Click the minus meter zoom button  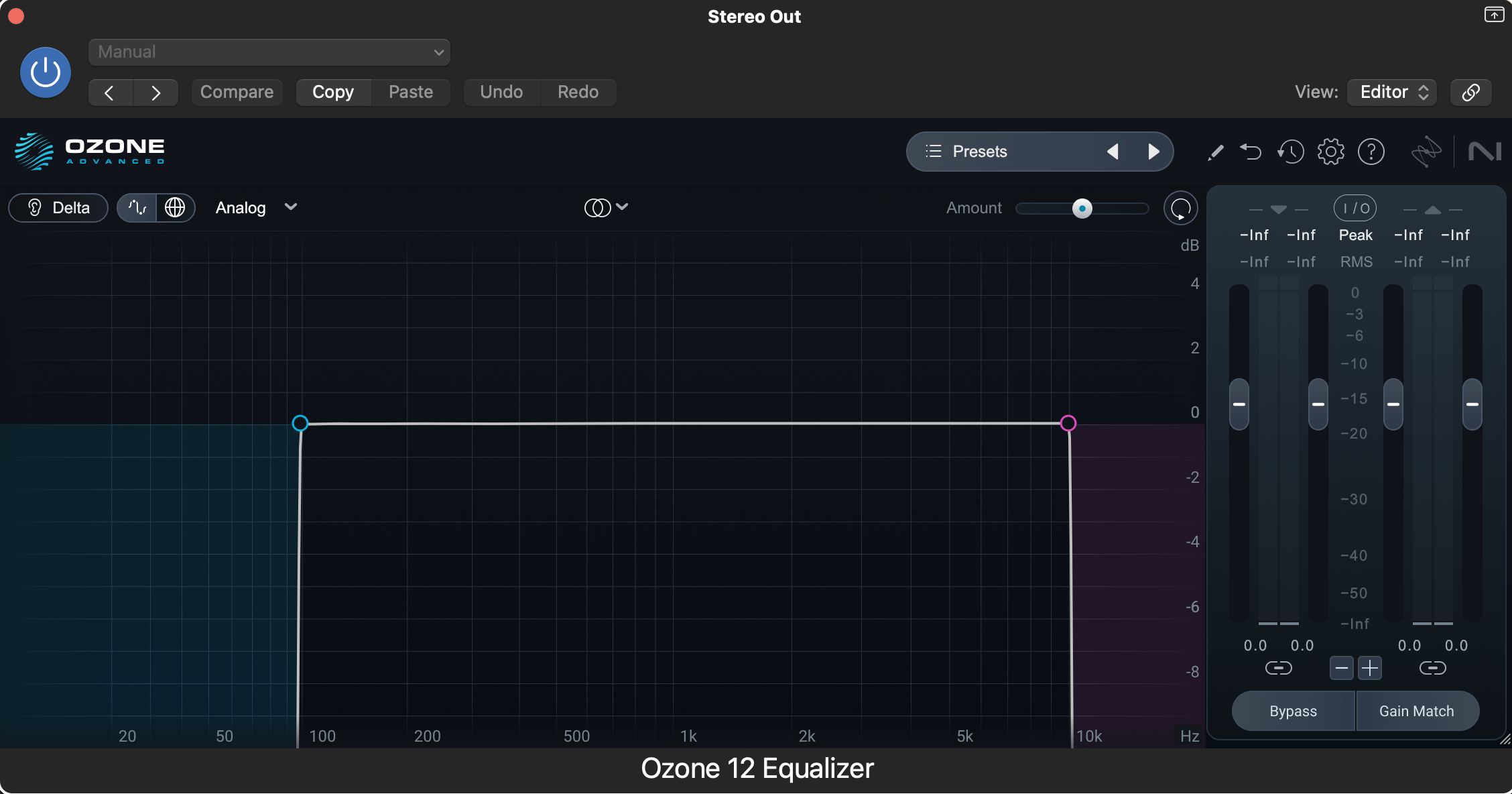pyautogui.click(x=1341, y=668)
